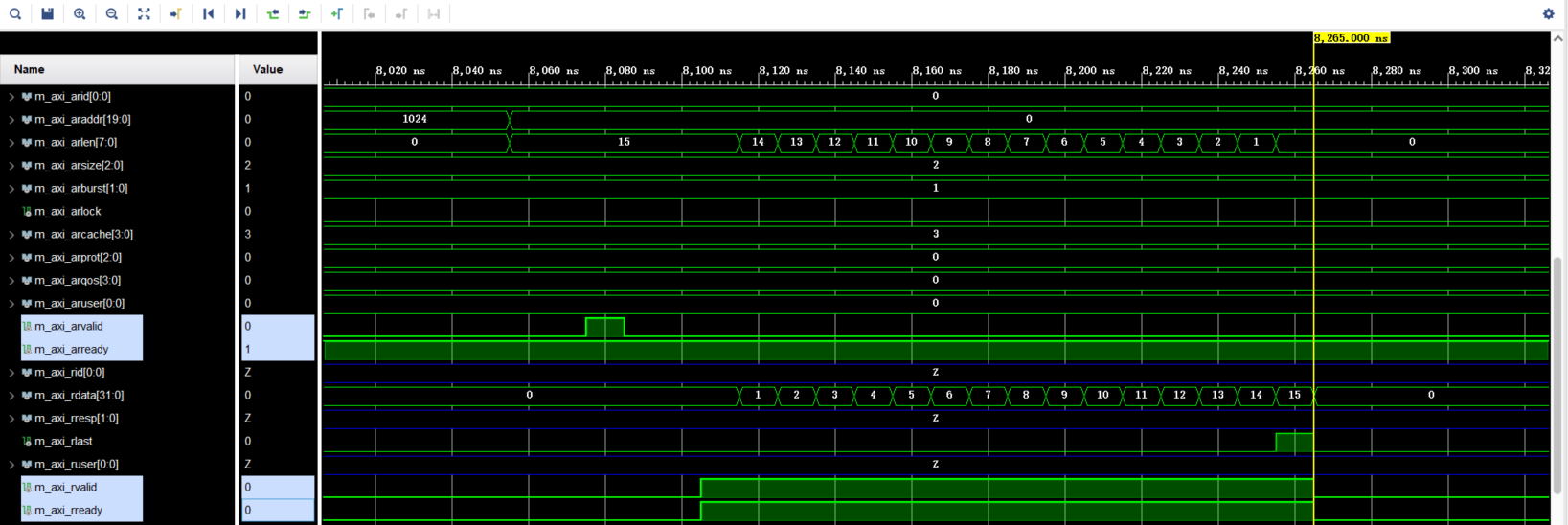Screen dimensions: 1568x525
Task: Click value cell 1 of m_axi_arready
Action: [x=278, y=350]
